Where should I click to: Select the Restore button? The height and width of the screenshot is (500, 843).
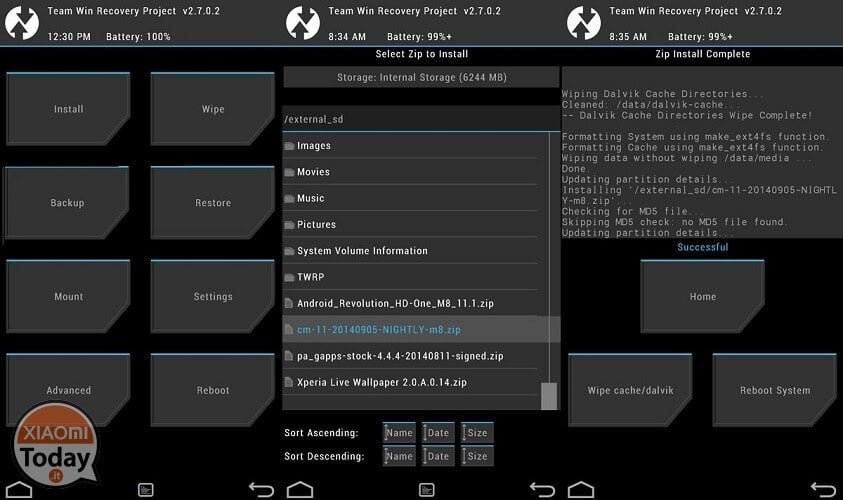click(213, 203)
